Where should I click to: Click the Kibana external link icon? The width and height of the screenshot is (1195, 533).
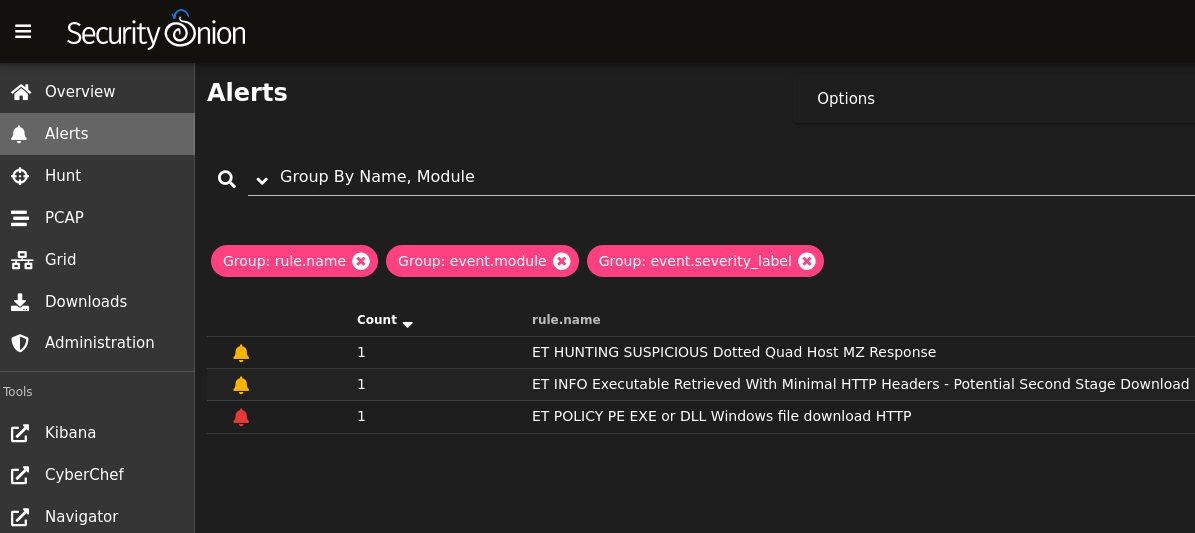(20, 433)
